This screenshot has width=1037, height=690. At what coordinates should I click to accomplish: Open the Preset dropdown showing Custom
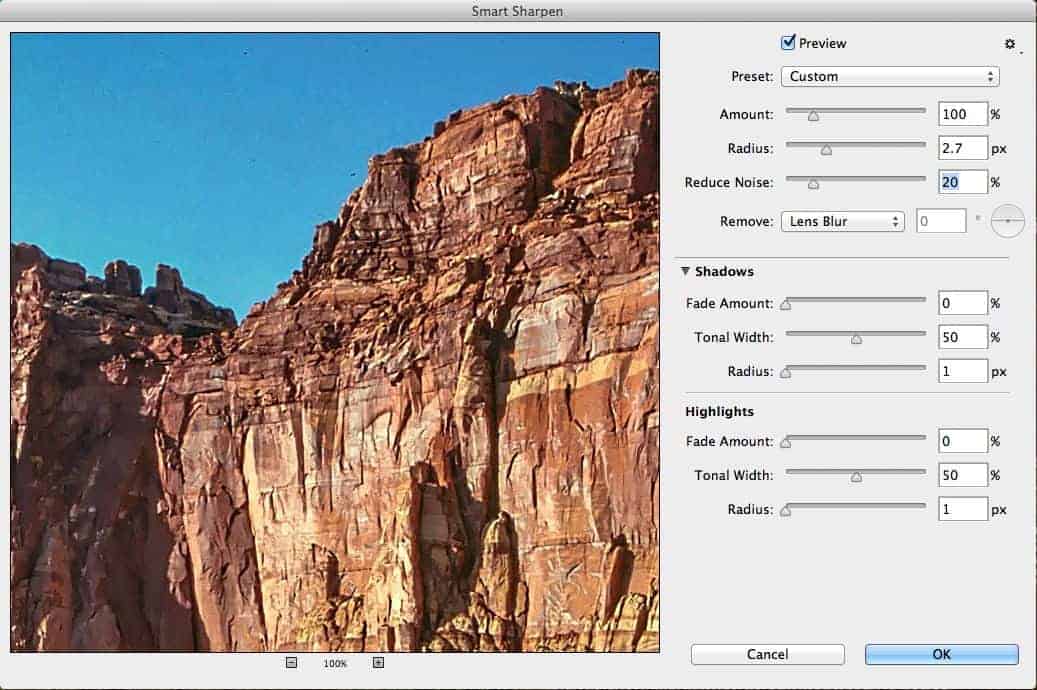point(889,76)
